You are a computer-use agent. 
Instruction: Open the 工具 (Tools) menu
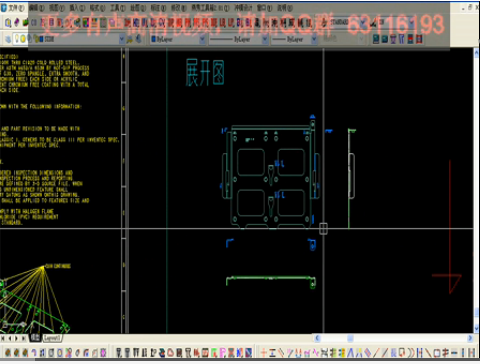click(118, 7)
